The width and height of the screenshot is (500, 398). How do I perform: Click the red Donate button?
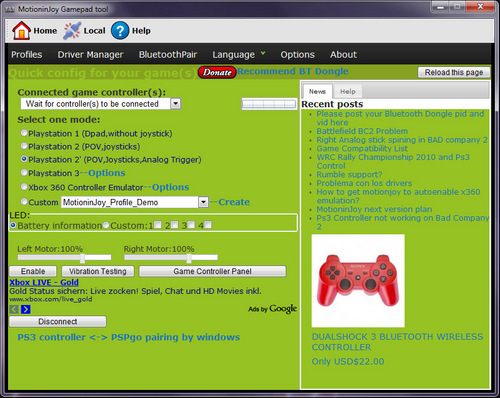point(217,72)
